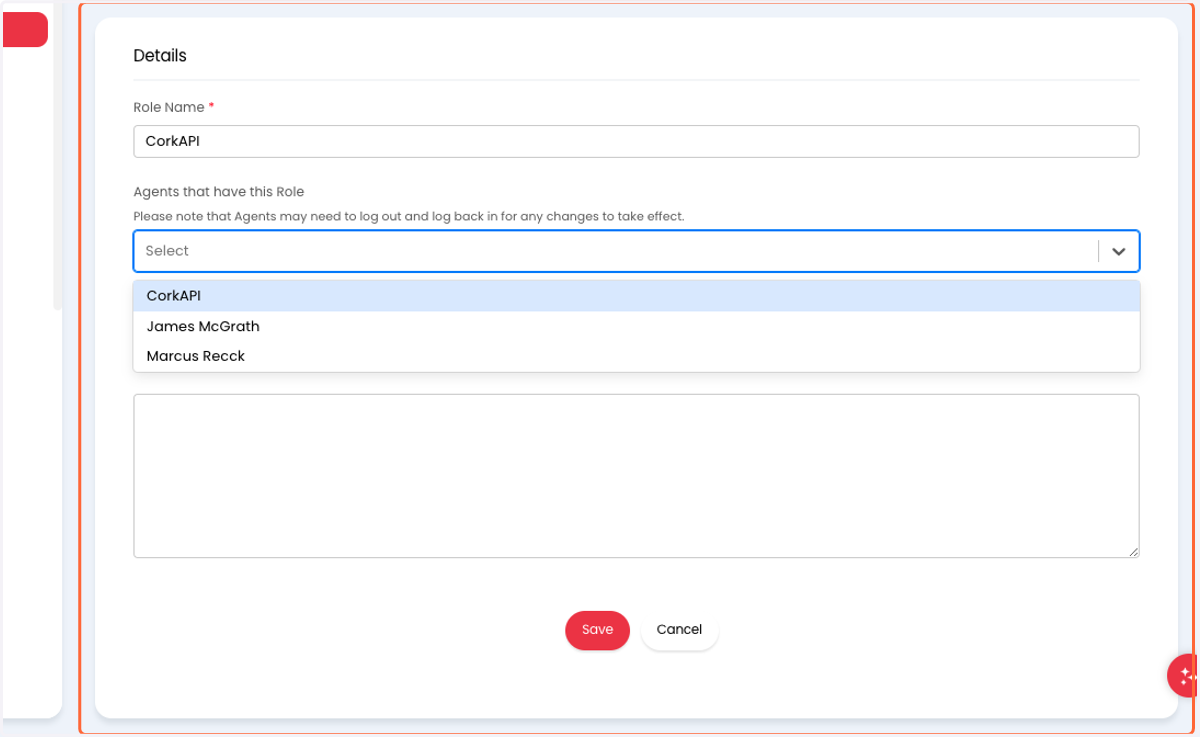Open the Agents select dropdown chevron

[x=1119, y=251]
